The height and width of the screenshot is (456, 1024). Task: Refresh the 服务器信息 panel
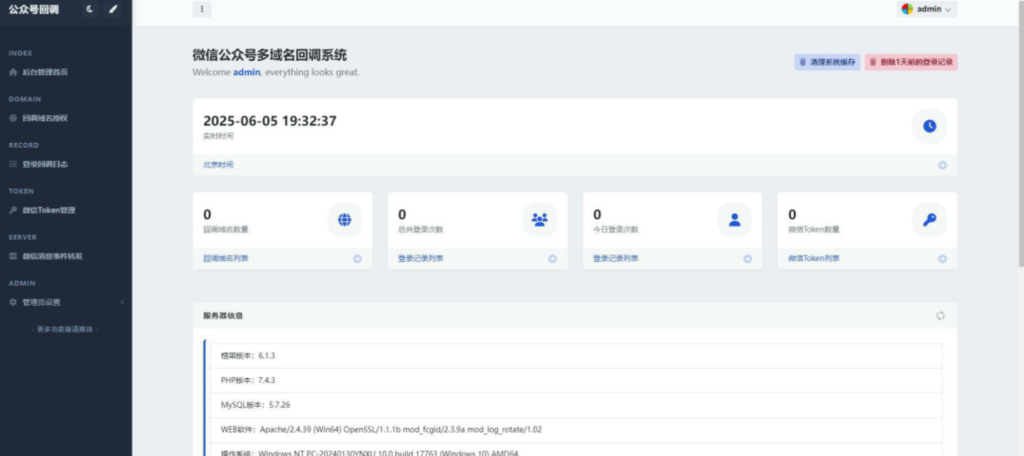(x=940, y=316)
